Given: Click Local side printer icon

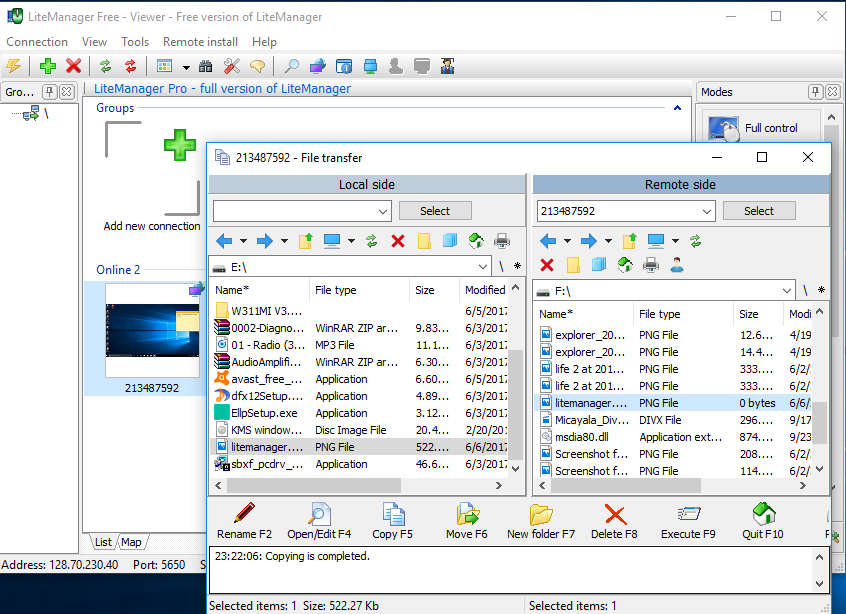Looking at the screenshot, I should 502,241.
